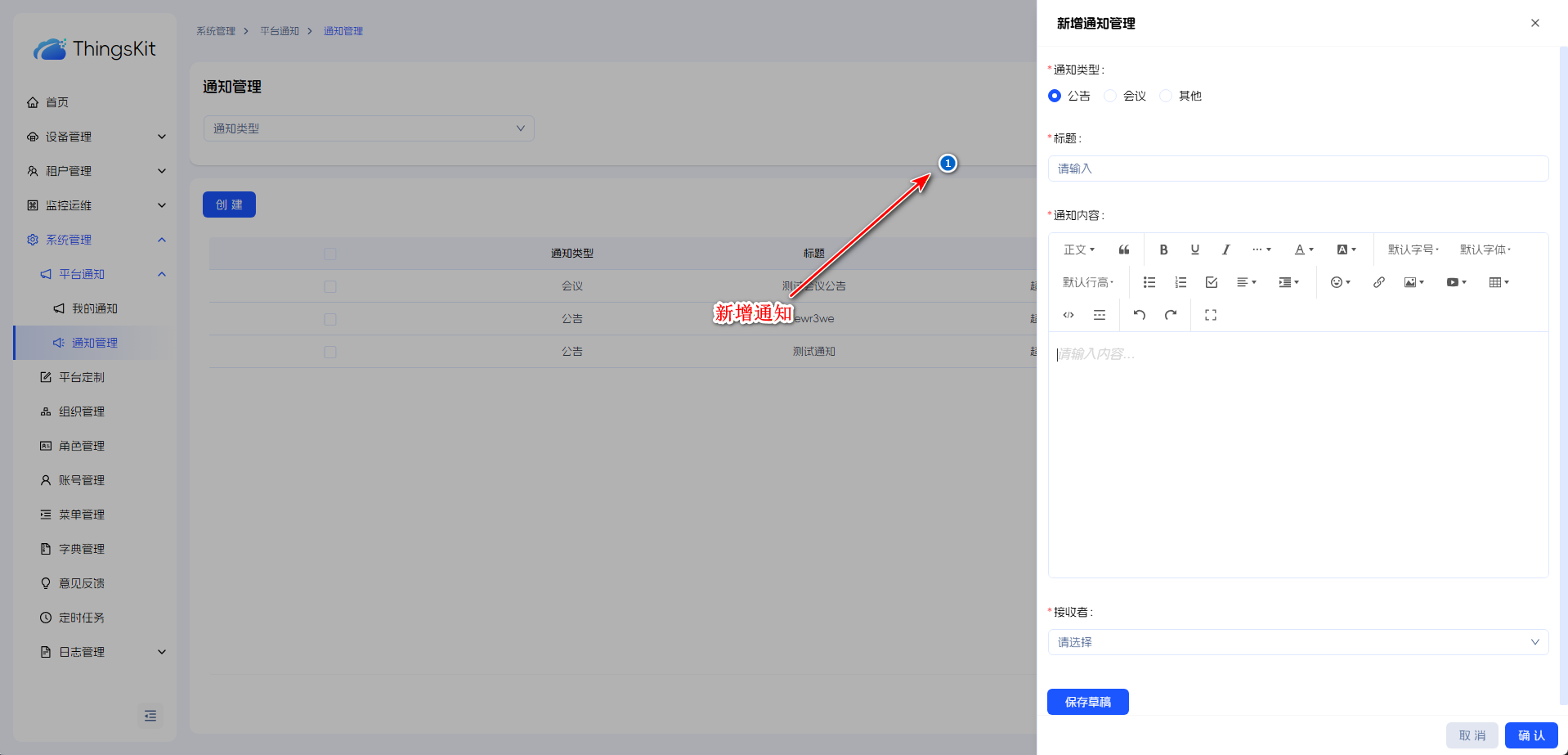Expand the 设备管理 sidebar menu
This screenshot has width=1568, height=755.
95,137
